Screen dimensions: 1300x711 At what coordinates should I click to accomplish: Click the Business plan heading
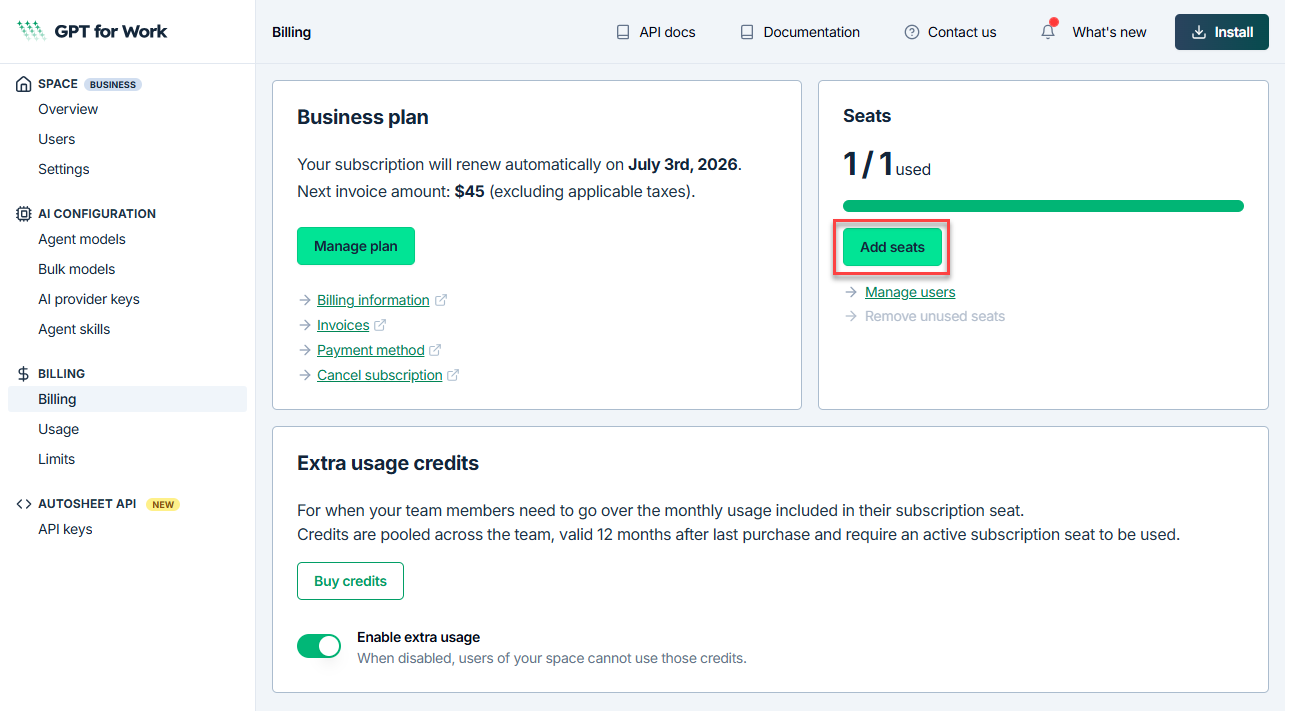point(363,117)
